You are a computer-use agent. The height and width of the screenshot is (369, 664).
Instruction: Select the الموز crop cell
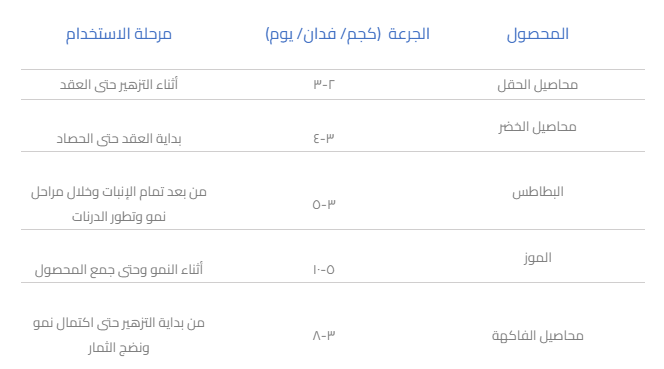click(x=537, y=258)
